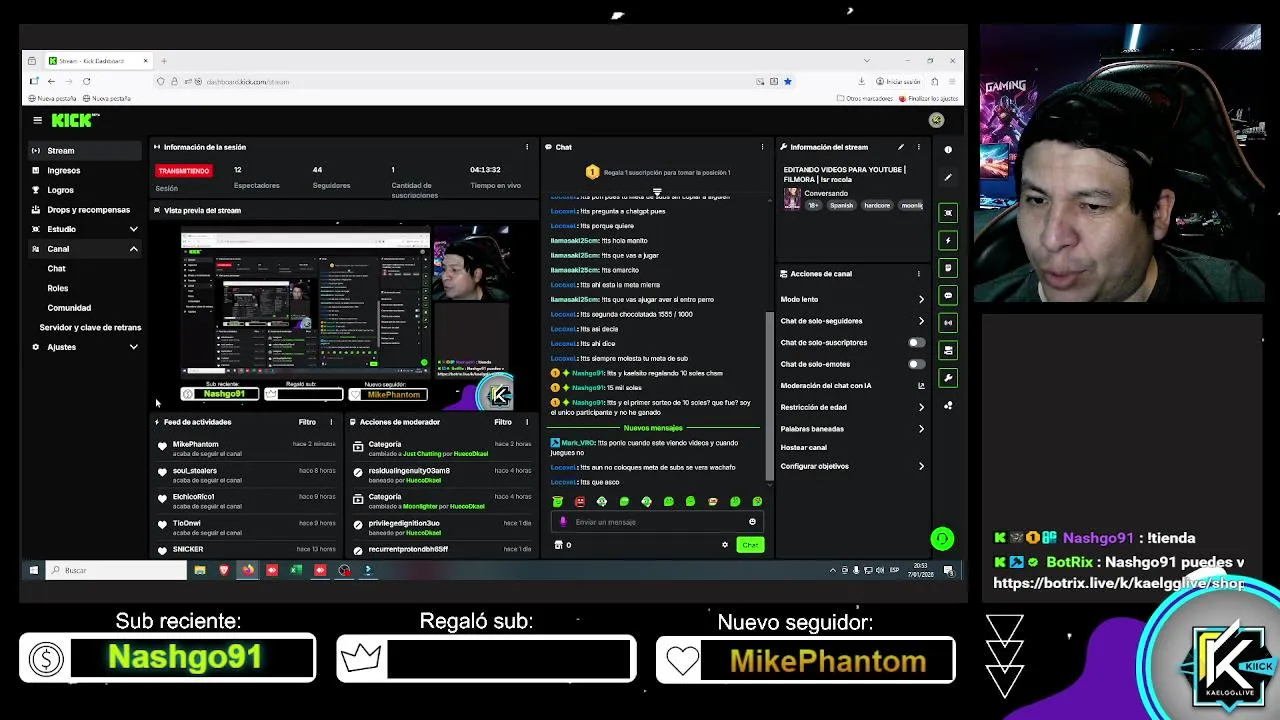
Task: Click the pencil icon in the right sidebar
Action: pos(949,178)
